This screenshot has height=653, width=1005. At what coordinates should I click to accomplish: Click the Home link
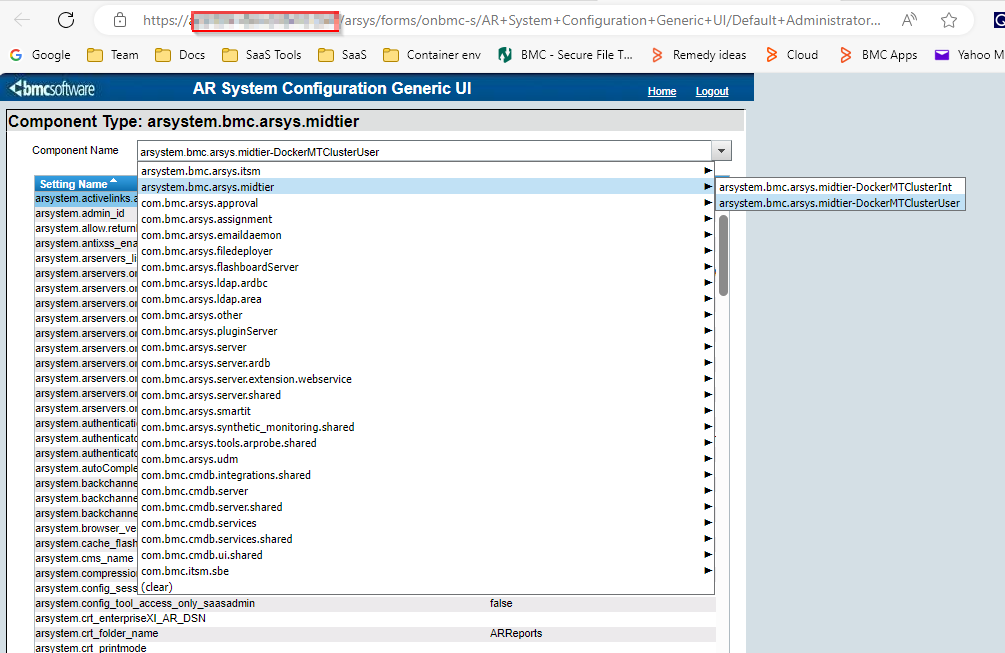point(661,91)
